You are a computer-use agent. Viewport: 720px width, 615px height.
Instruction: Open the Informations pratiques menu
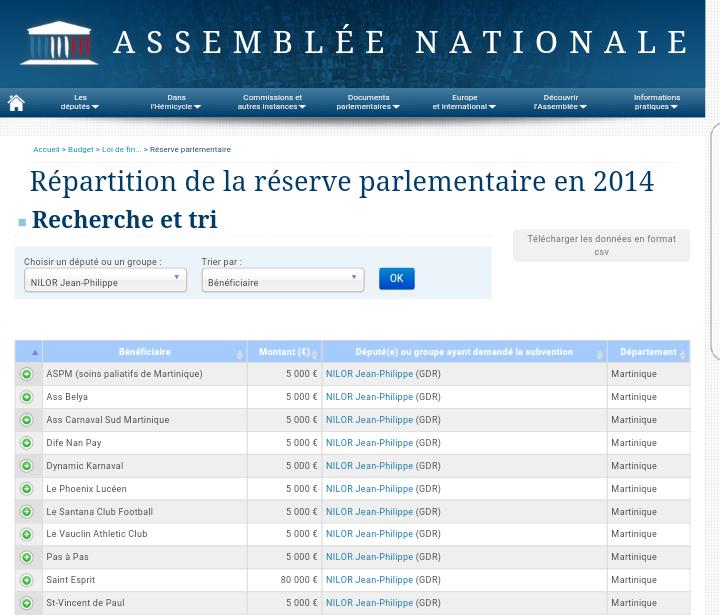tap(657, 102)
